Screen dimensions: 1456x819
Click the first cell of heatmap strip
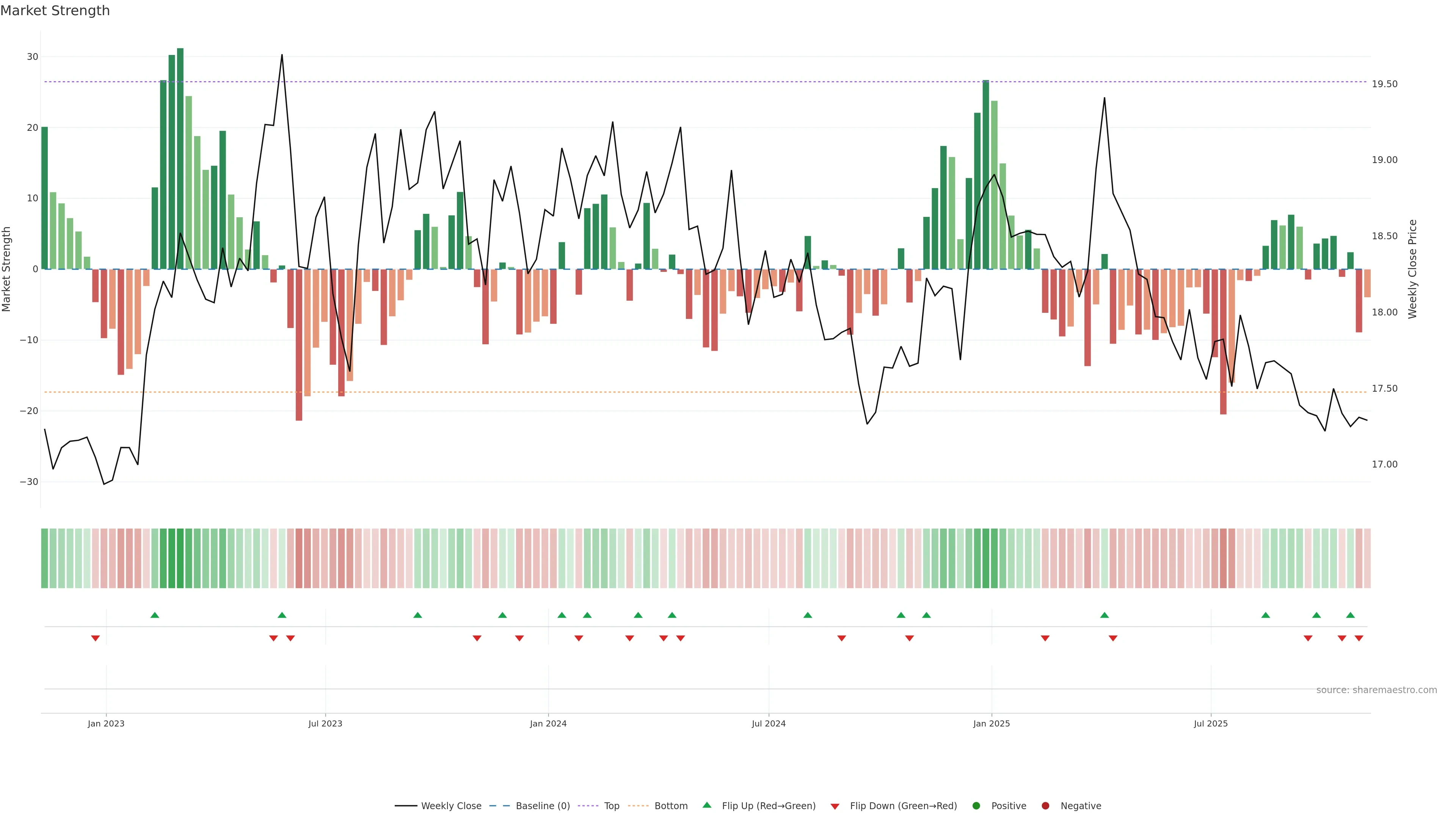(45, 558)
